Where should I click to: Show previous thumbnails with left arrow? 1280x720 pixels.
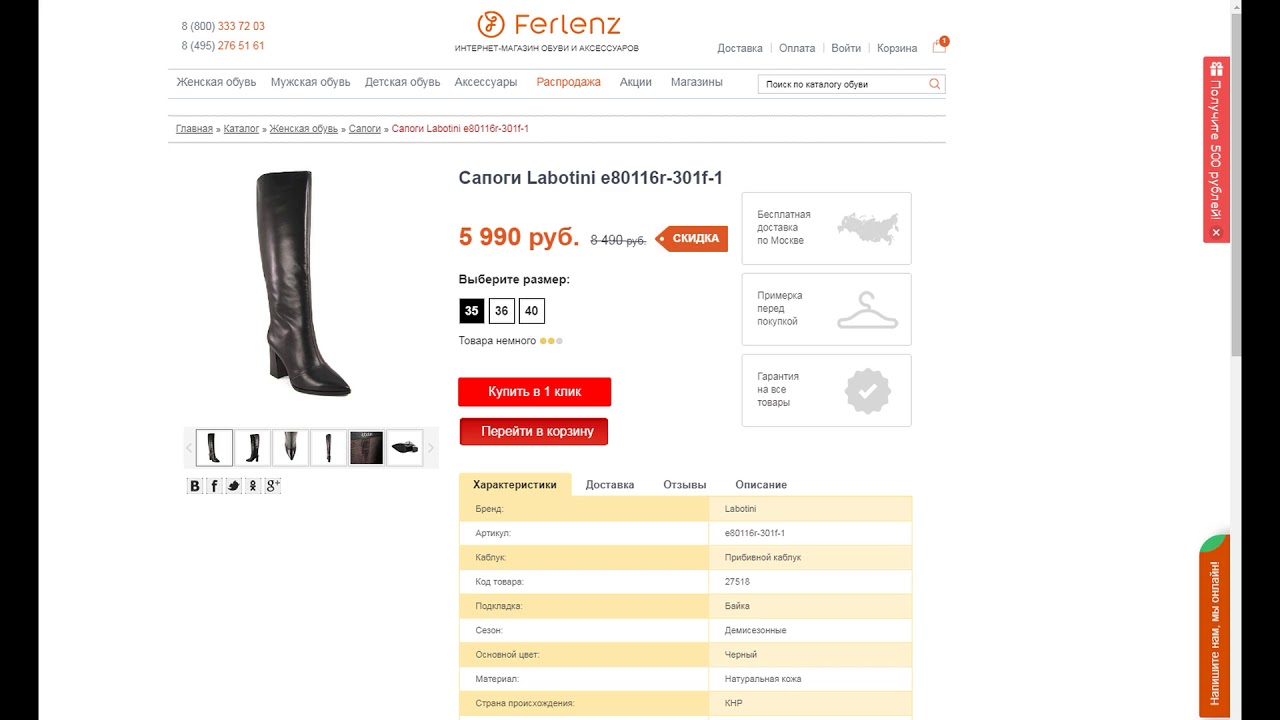[x=189, y=448]
